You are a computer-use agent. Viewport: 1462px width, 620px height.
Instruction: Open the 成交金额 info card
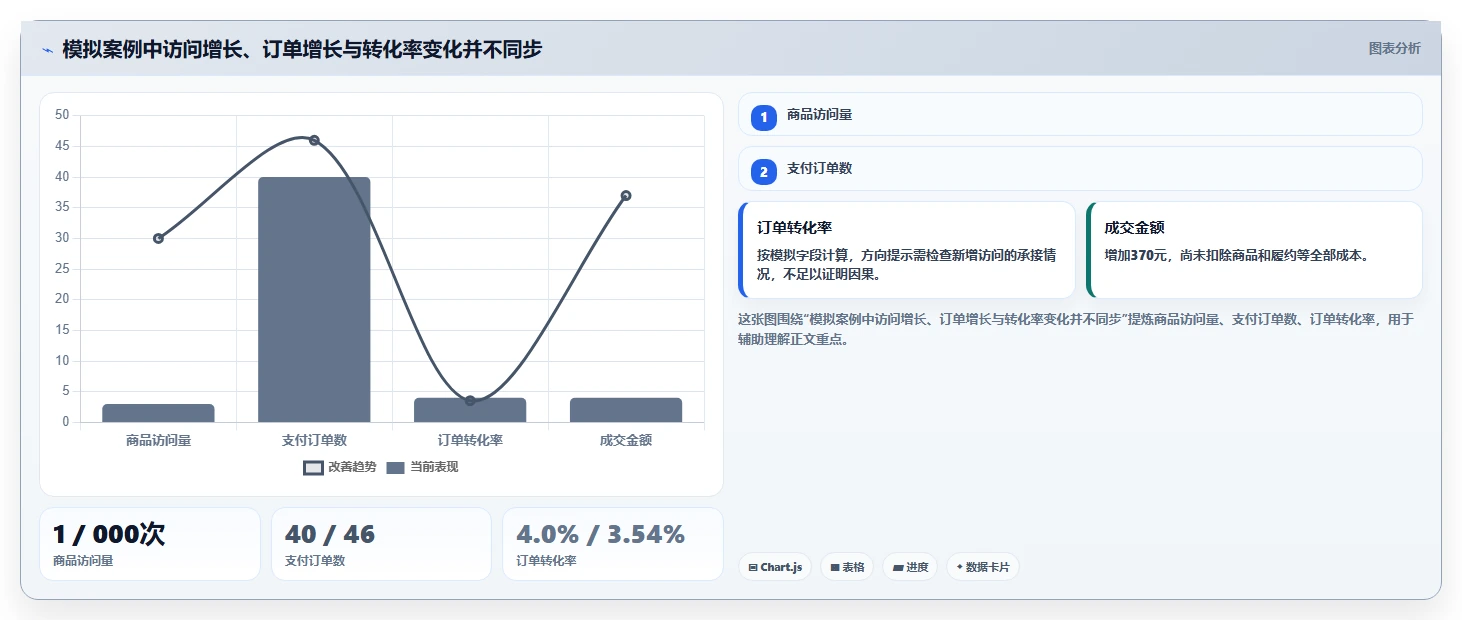[1254, 250]
